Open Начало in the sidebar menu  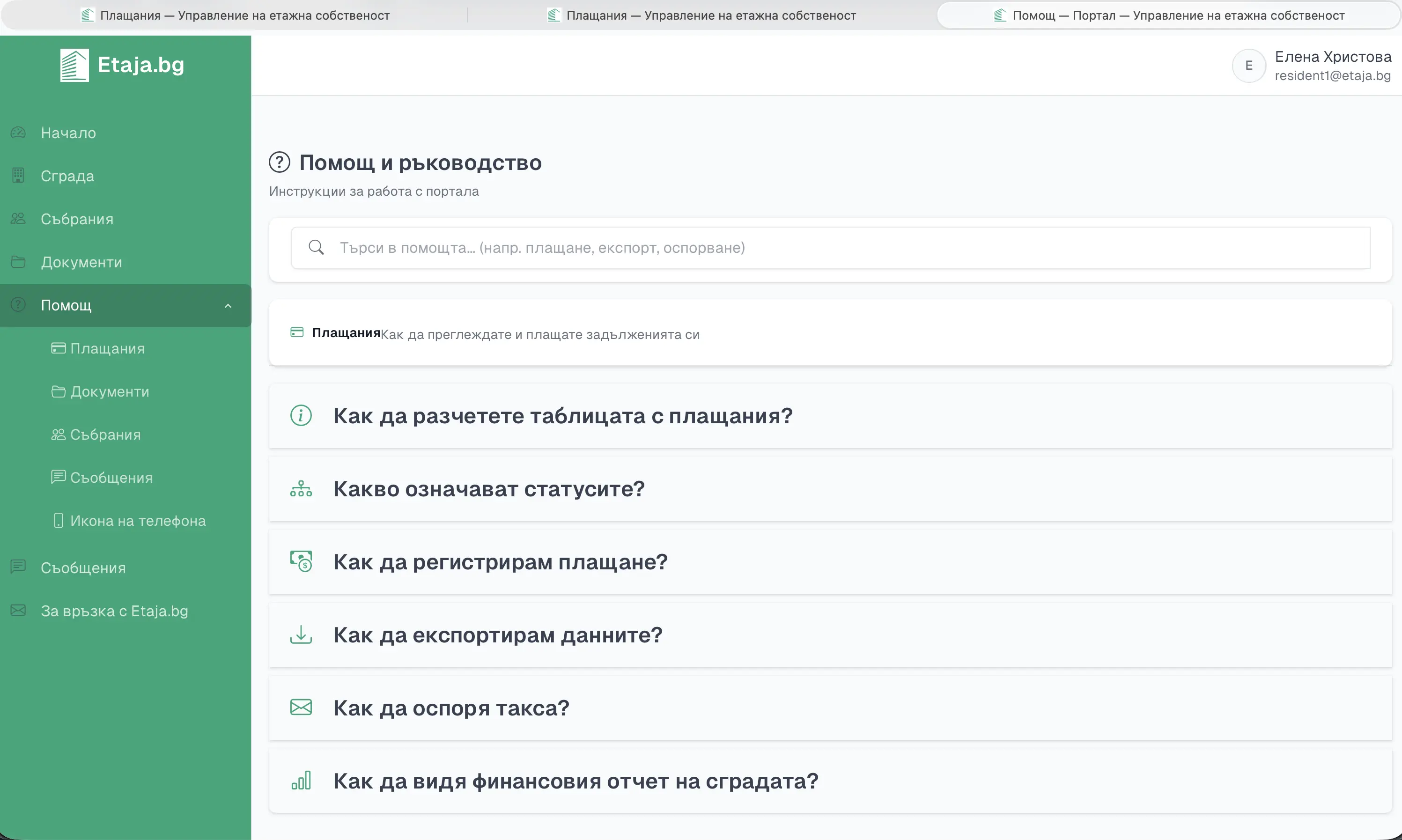click(x=125, y=133)
